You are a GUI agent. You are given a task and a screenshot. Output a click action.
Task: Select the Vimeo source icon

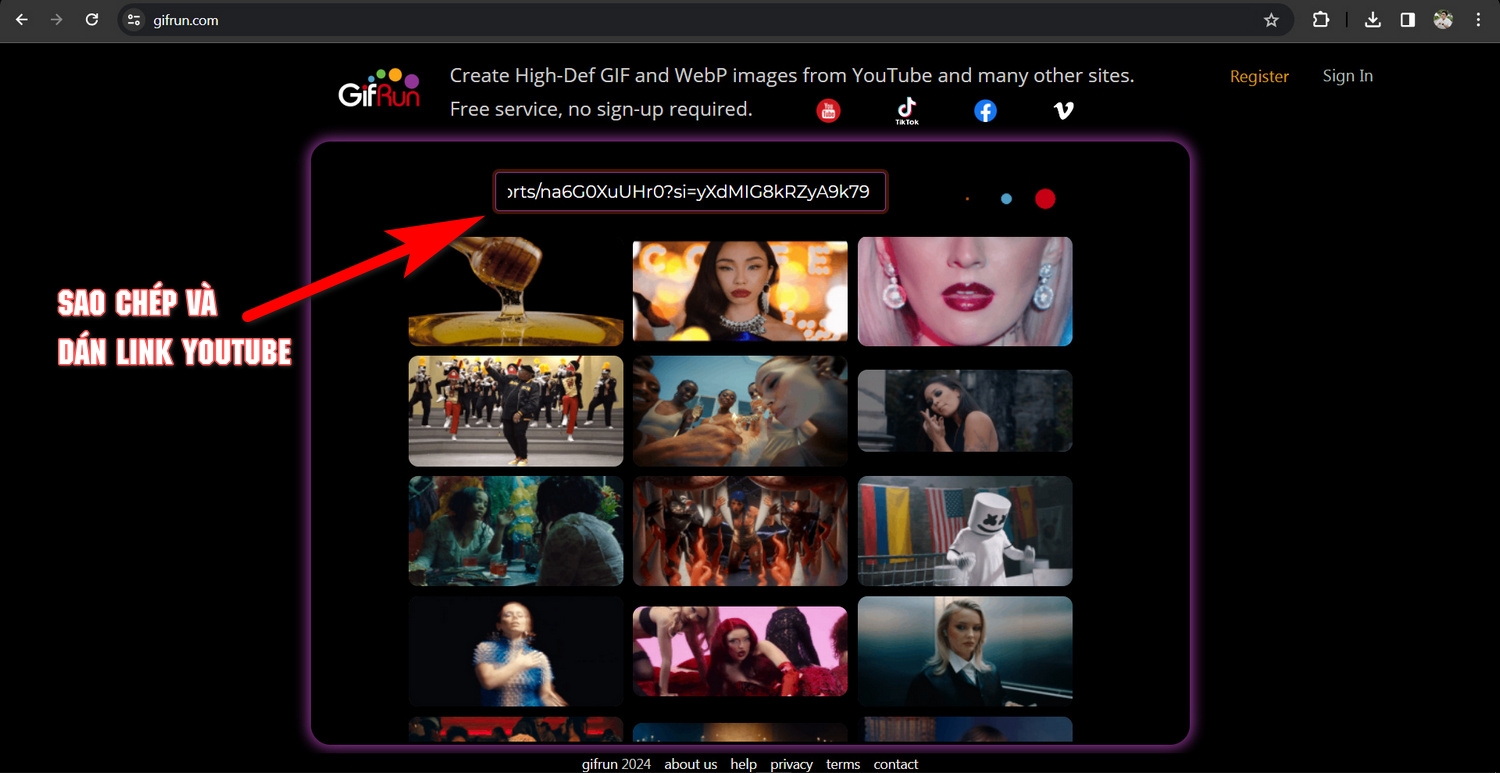click(1063, 110)
